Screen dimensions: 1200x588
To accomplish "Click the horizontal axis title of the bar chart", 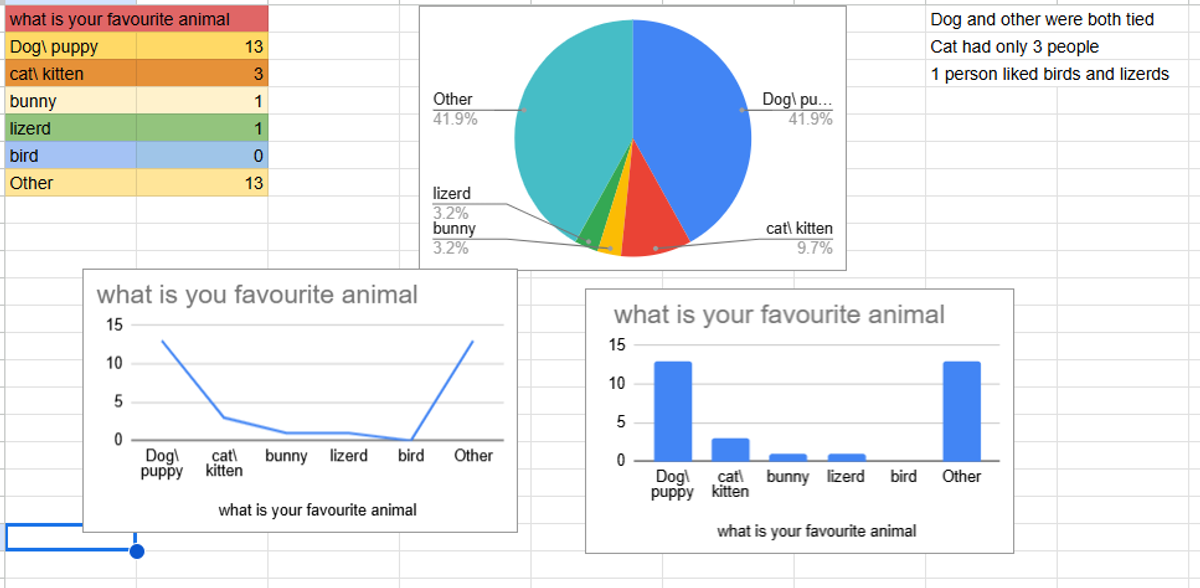I will pos(816,531).
